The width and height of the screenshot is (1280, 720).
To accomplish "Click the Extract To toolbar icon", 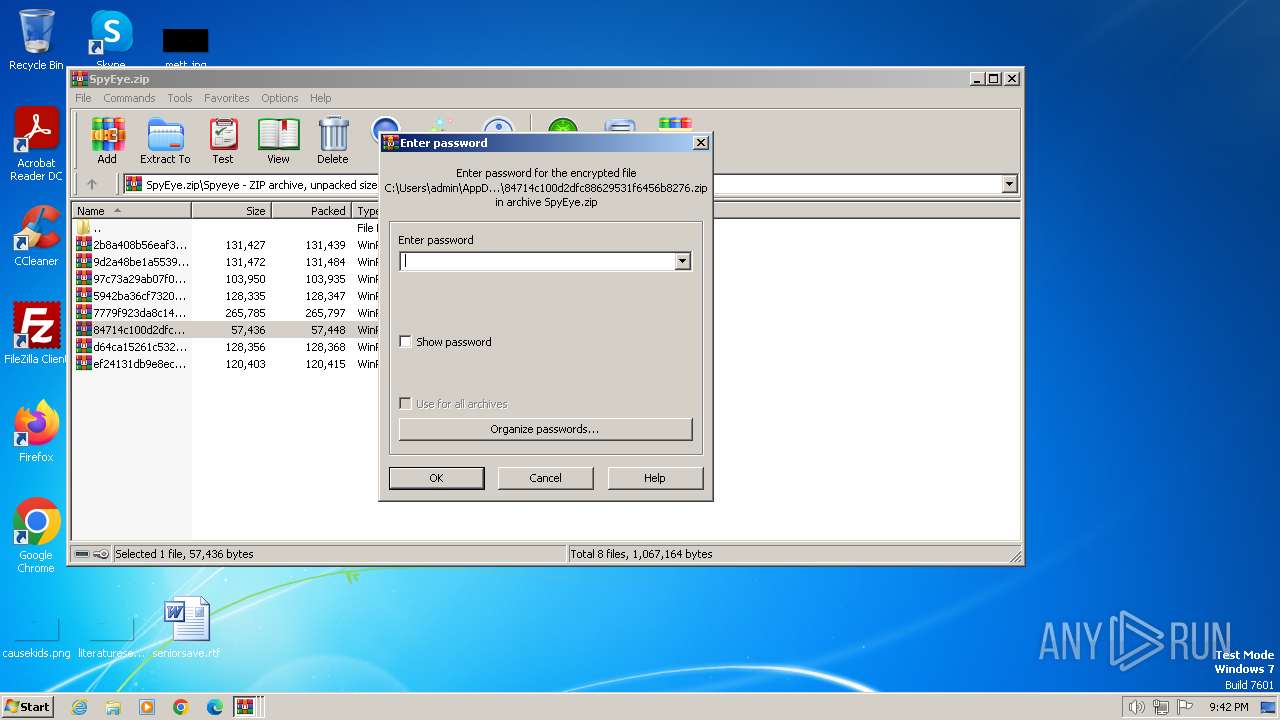I will (x=165, y=140).
